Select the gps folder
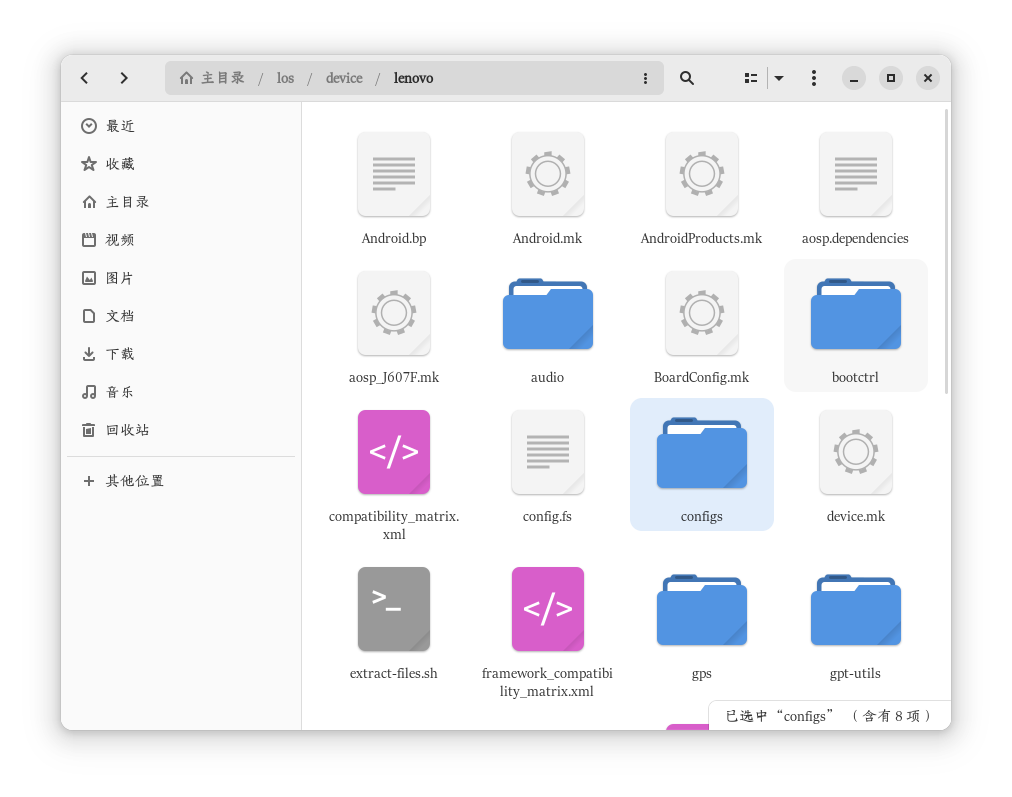 (x=702, y=623)
